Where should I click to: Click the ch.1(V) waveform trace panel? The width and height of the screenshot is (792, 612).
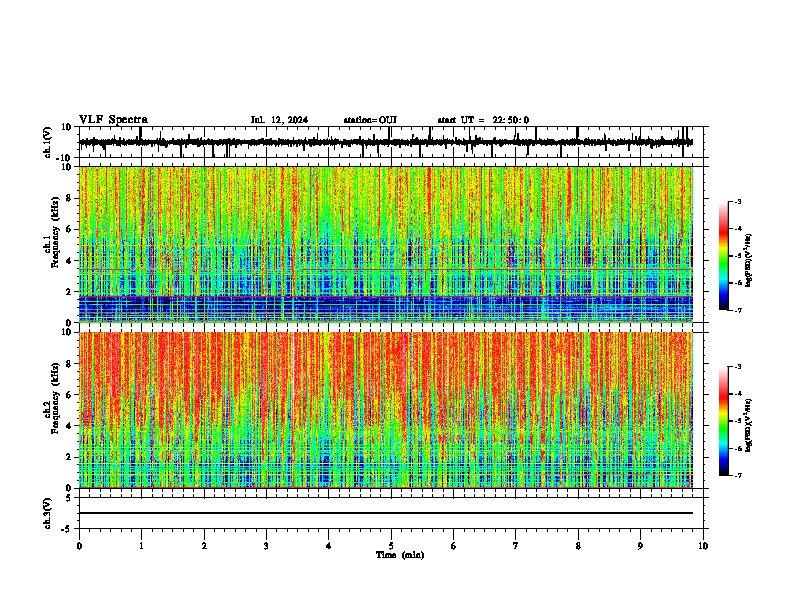coord(391,142)
